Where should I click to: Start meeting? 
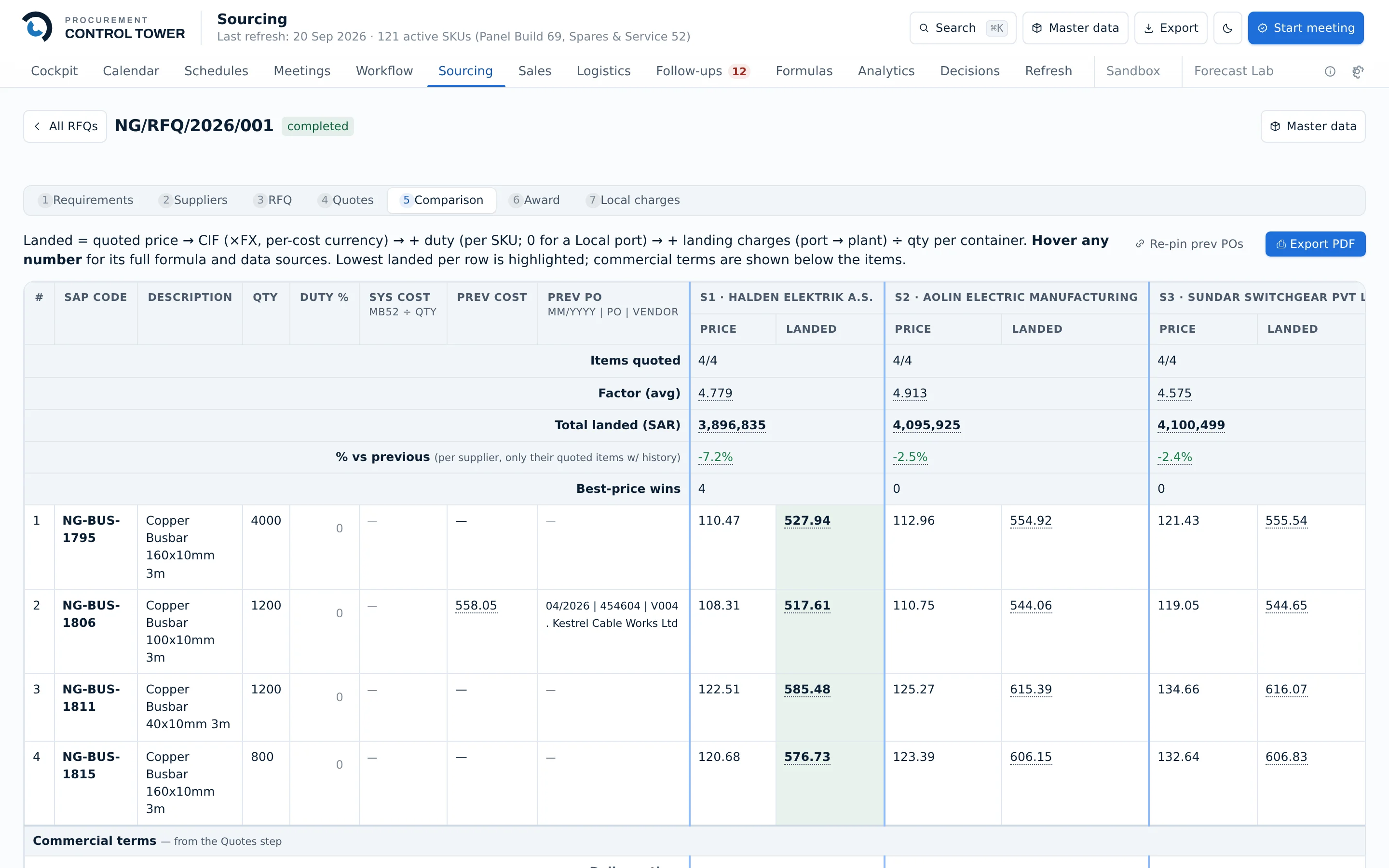1306,28
